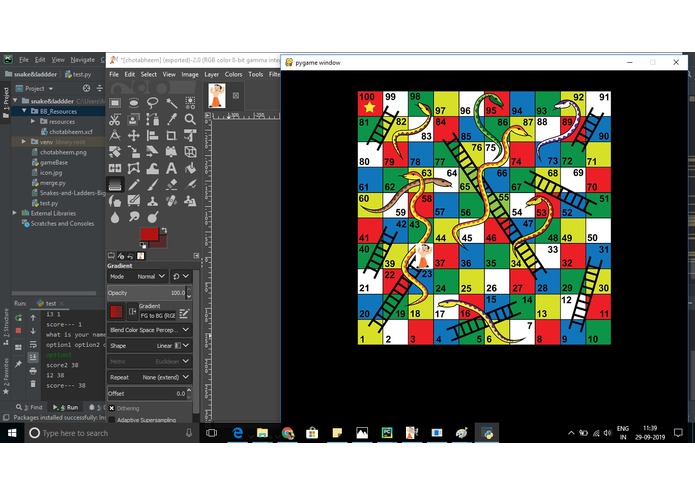Viewport: 695px width, 494px height.
Task: Swap foreground and background colors in GIMP
Action: click(164, 230)
